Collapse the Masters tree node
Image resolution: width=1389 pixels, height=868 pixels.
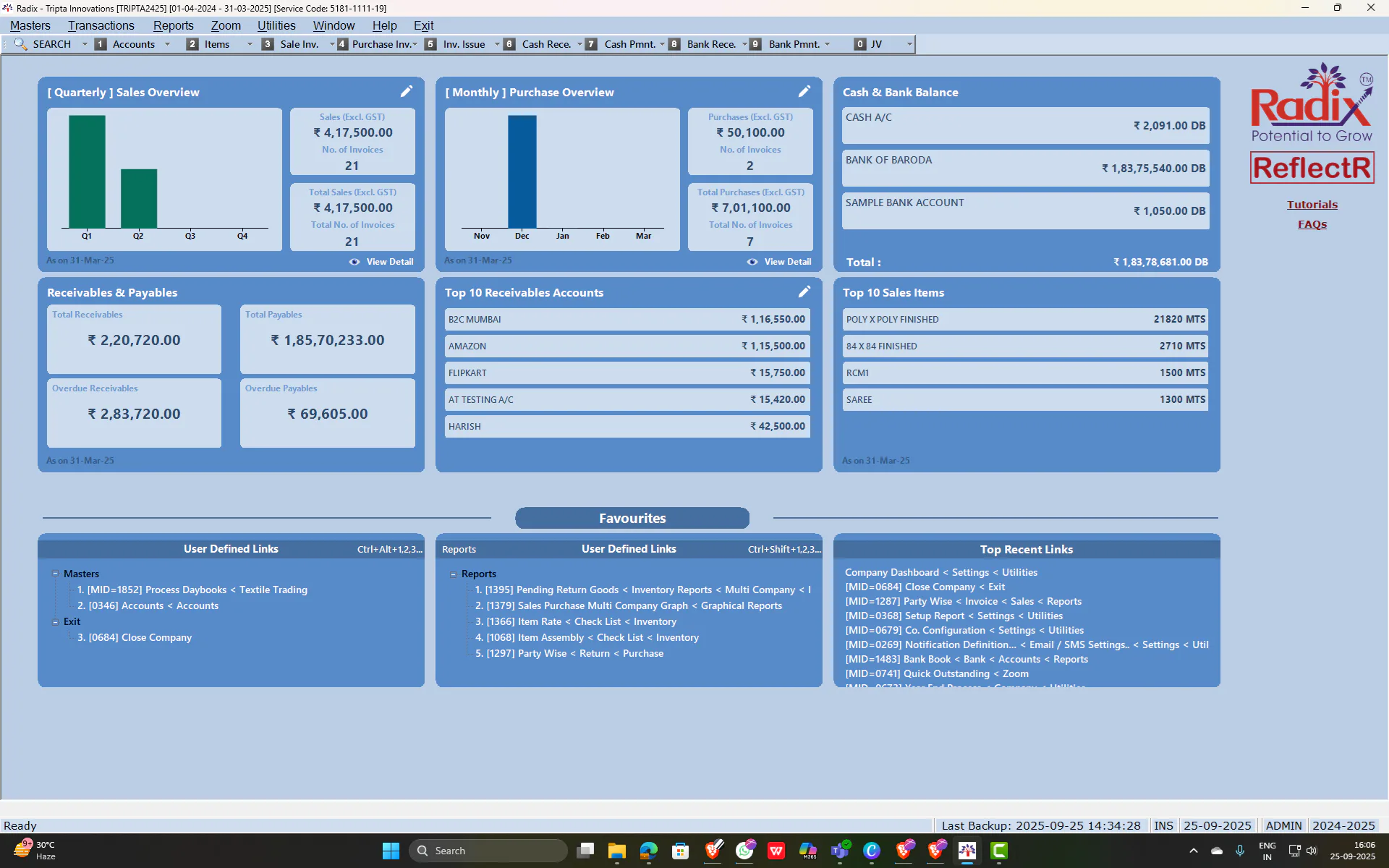[55, 574]
